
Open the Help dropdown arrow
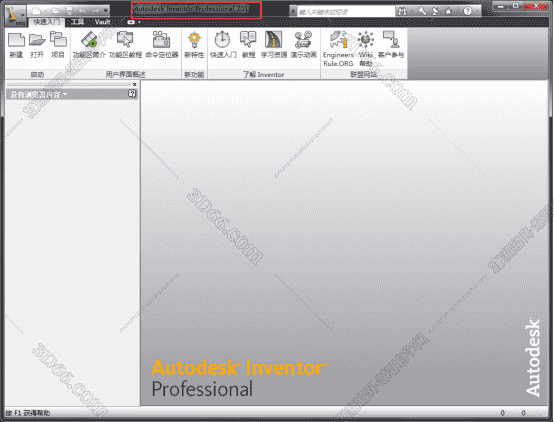pos(477,11)
